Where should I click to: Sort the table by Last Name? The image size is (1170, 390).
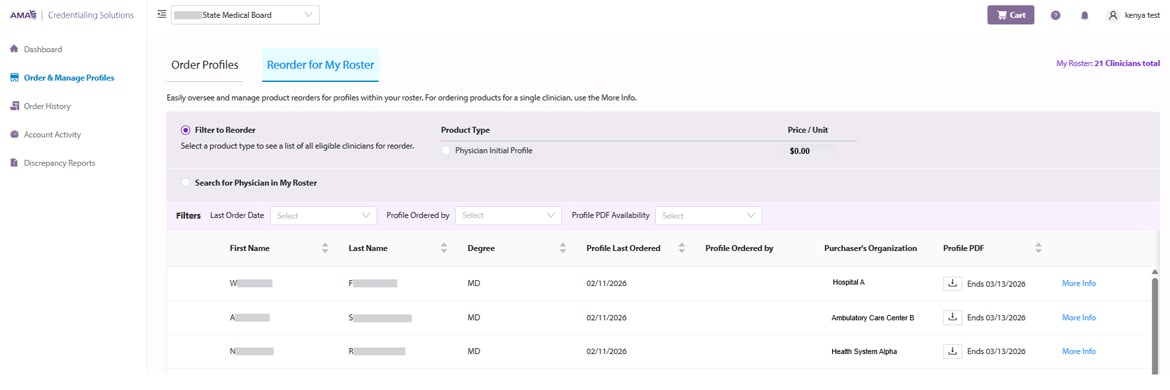coord(444,248)
